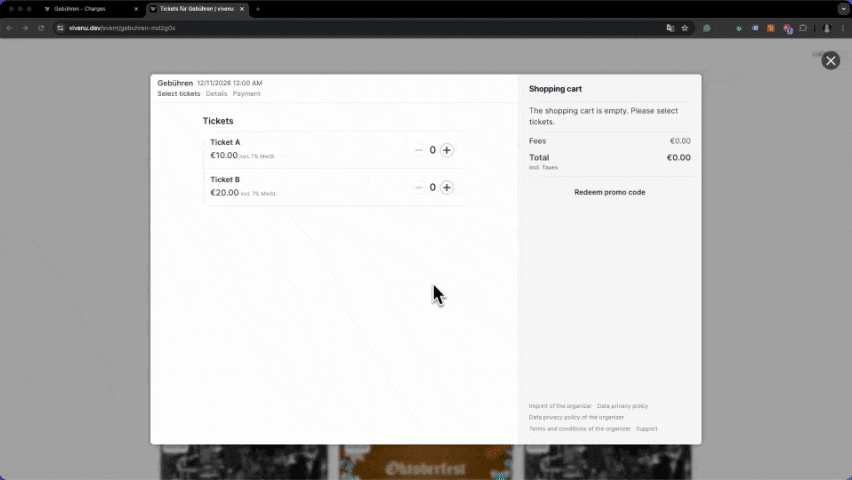Go to the Details step

click(216, 94)
